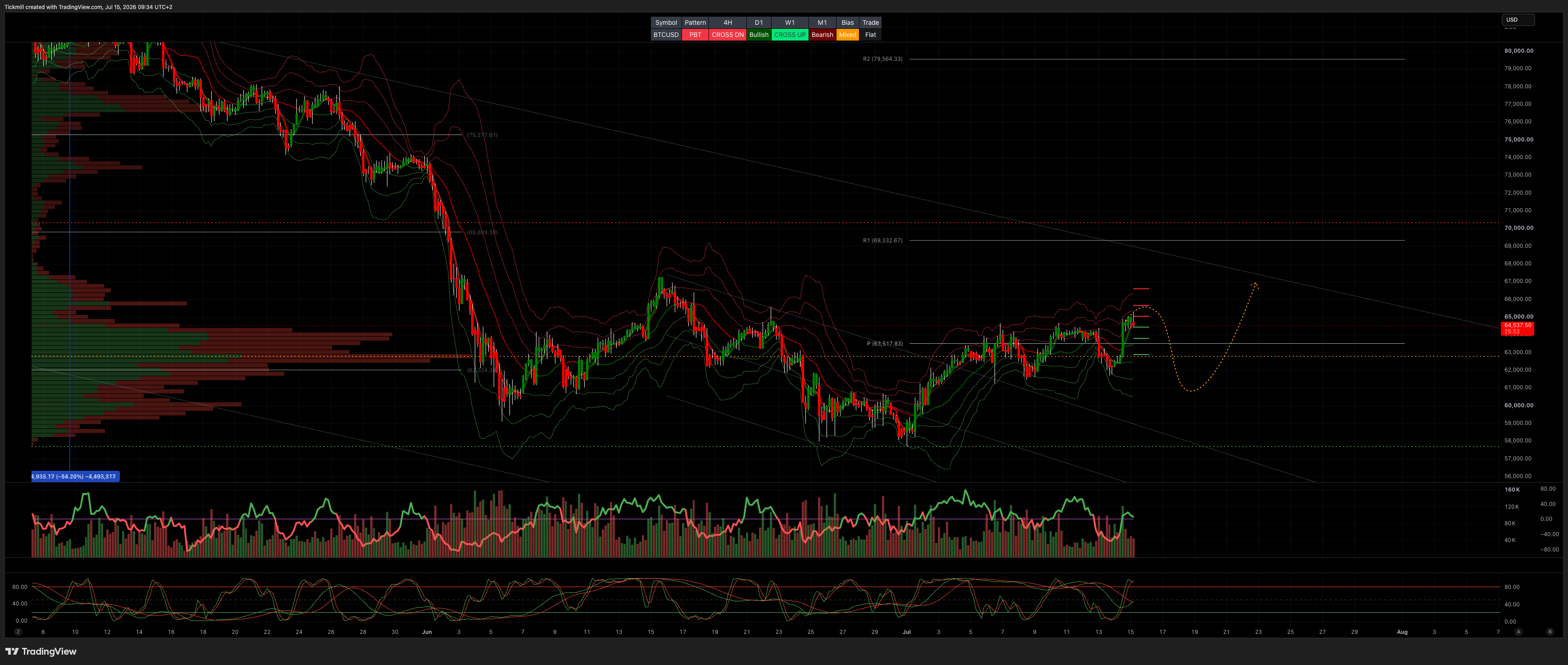
Task: Click the Jun label on time axis
Action: 427,632
